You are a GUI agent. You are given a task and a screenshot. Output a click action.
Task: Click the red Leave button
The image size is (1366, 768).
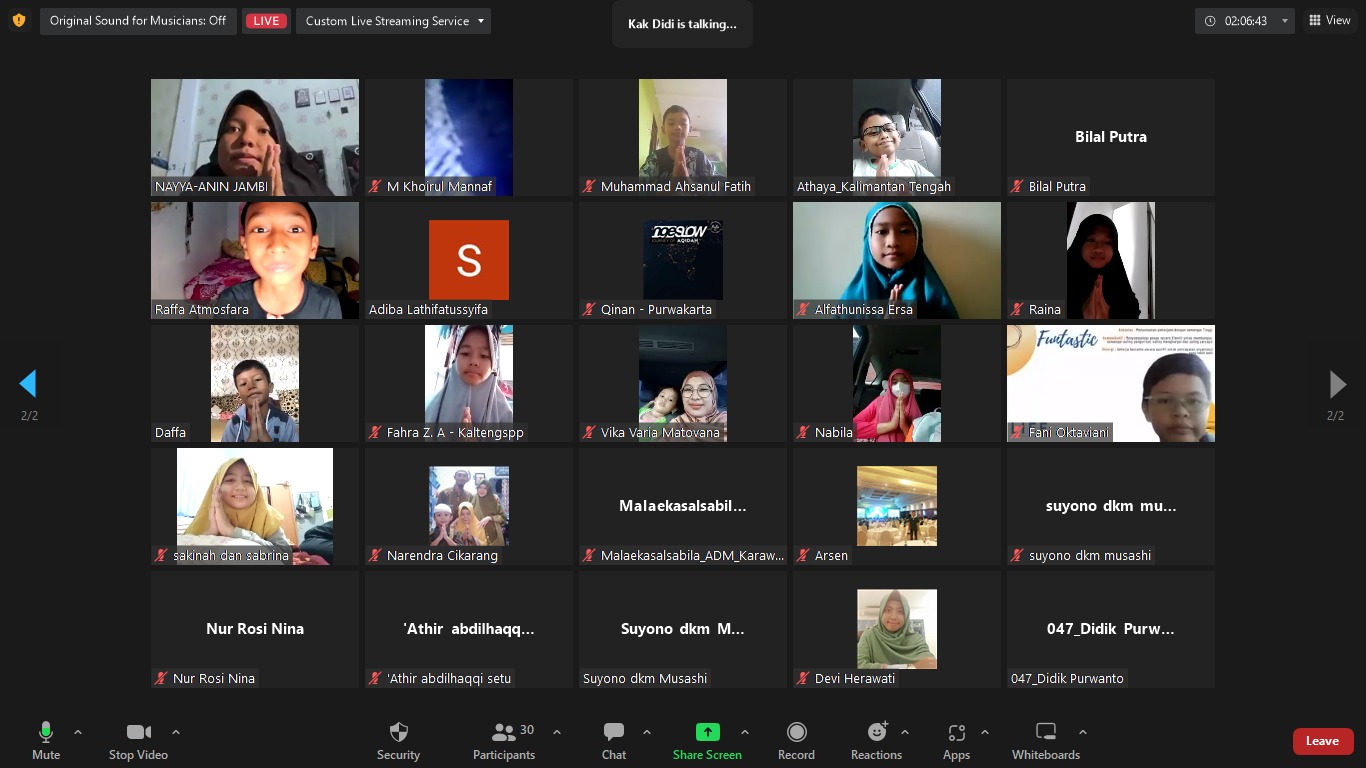[1322, 741]
